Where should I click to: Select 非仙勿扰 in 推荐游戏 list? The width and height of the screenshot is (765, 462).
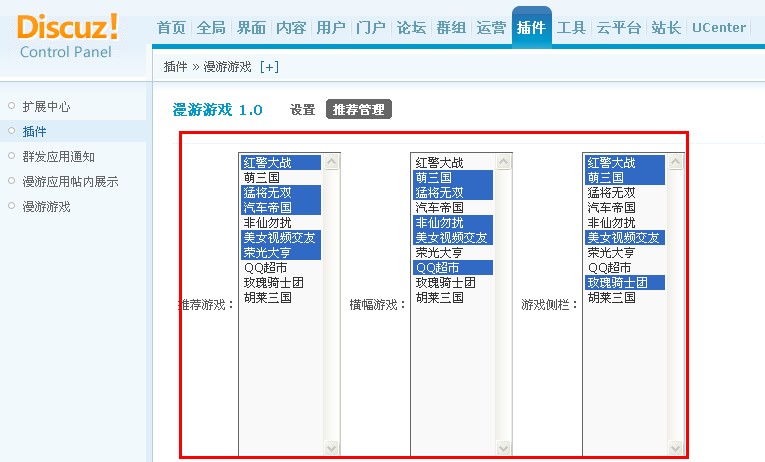(x=281, y=222)
